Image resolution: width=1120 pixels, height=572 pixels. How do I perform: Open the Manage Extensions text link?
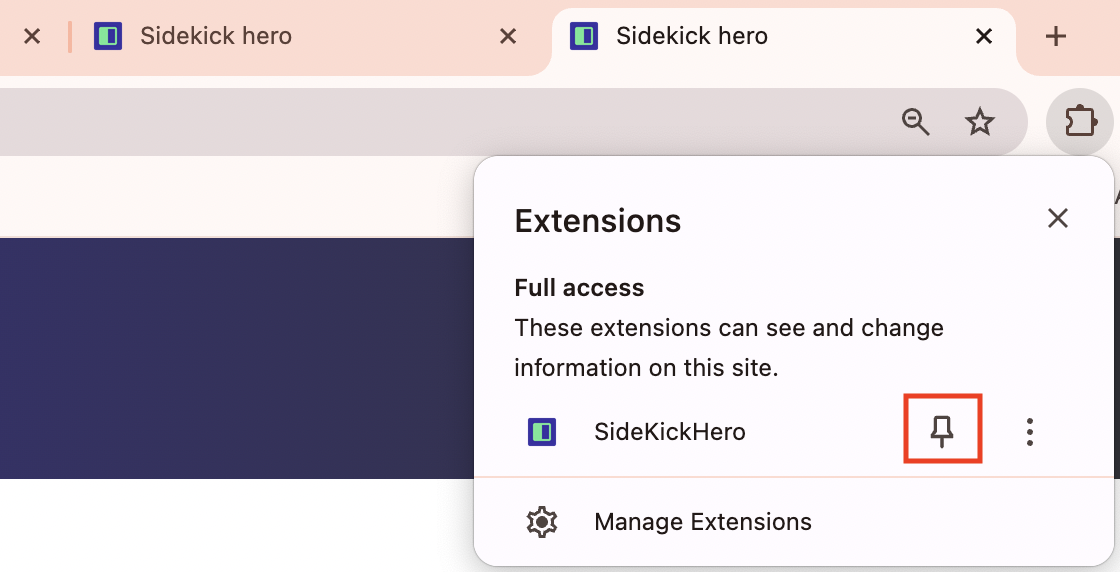click(x=703, y=522)
